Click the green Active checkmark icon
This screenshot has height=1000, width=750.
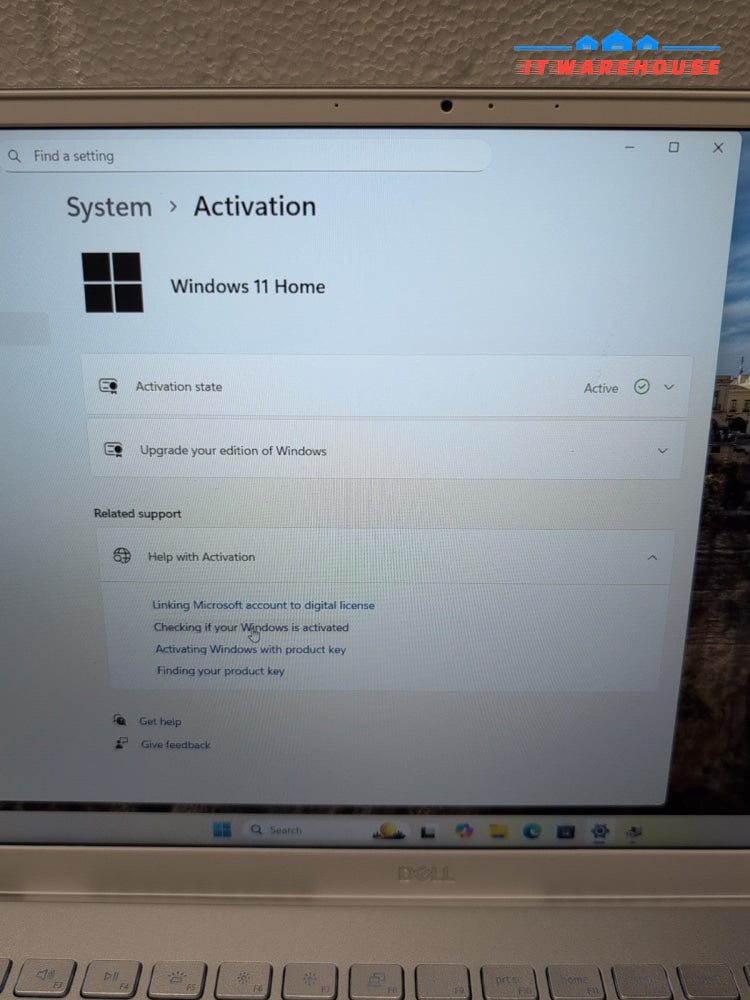pos(642,386)
